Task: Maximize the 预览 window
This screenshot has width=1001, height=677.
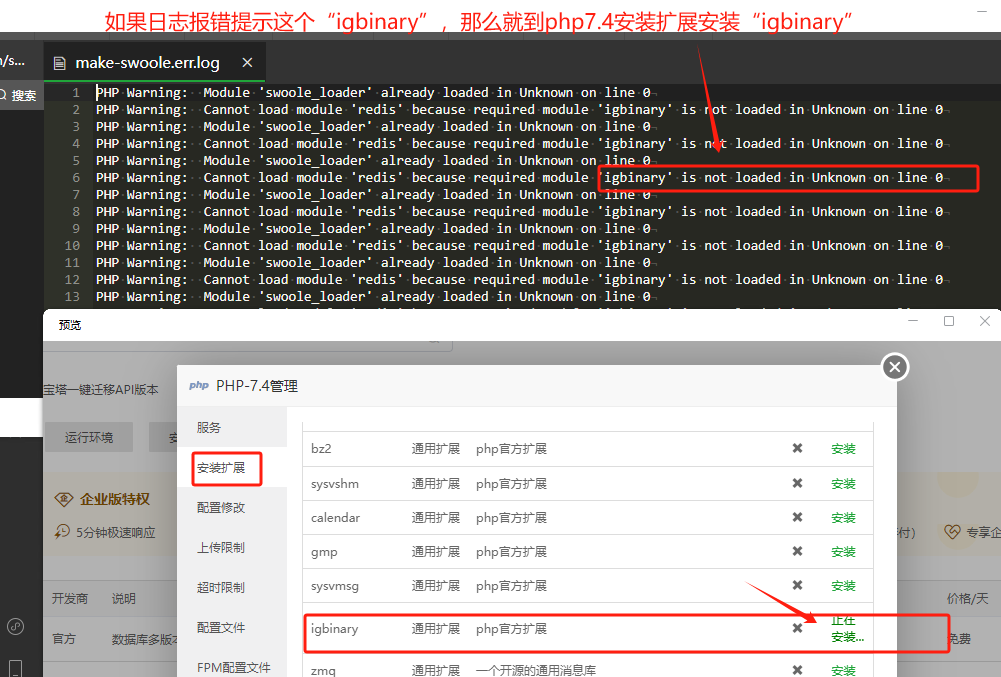Action: 949,321
